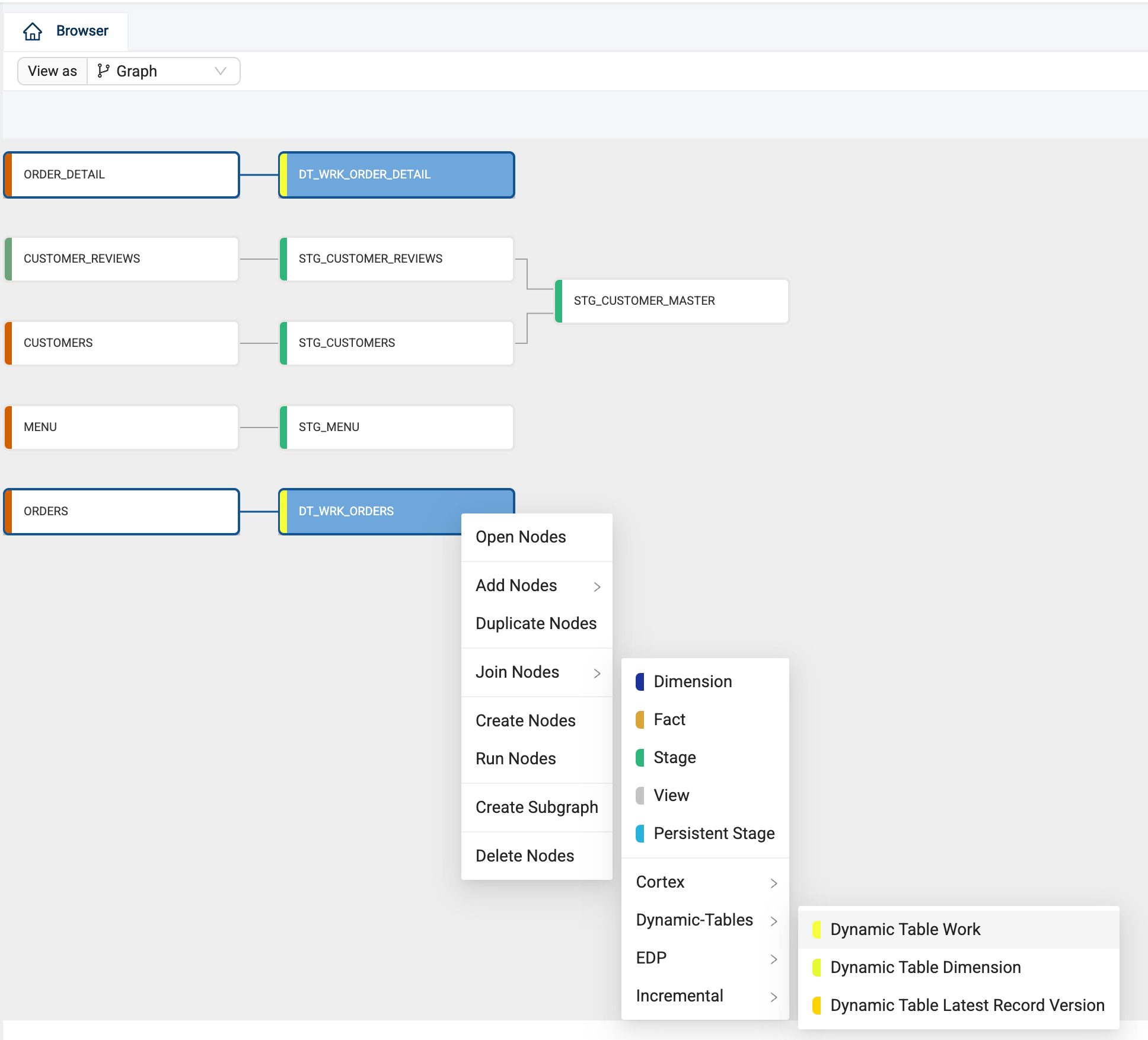Click Create Subgraph menu entry
1148x1040 pixels.
pyautogui.click(x=537, y=807)
